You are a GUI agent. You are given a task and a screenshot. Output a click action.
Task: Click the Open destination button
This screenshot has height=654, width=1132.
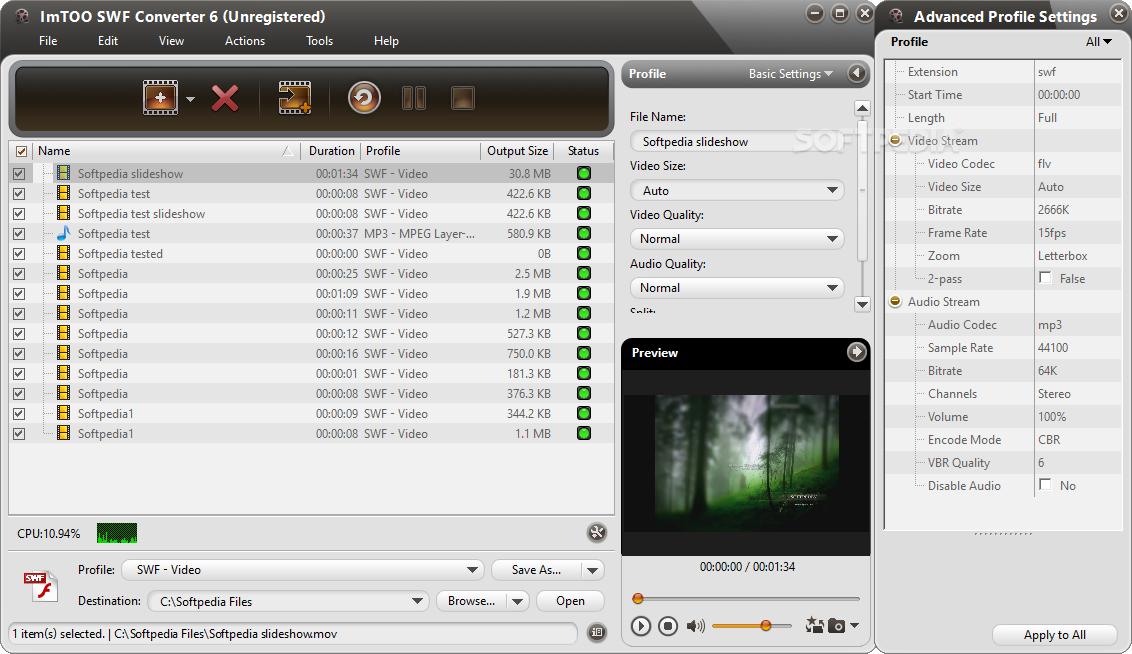point(570,601)
